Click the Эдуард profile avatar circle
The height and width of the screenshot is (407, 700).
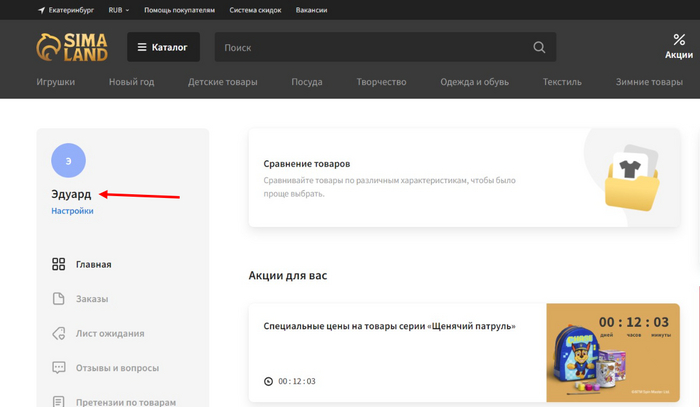(x=68, y=160)
